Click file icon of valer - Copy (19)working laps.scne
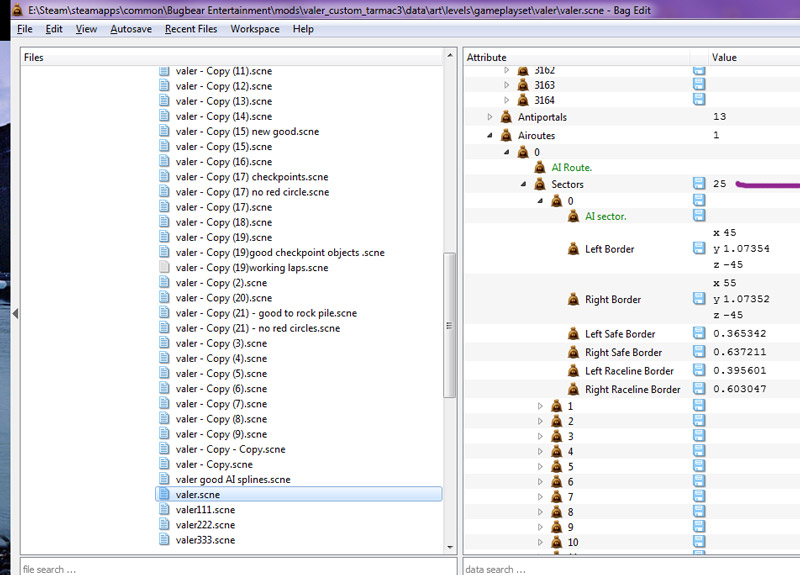 [x=164, y=267]
